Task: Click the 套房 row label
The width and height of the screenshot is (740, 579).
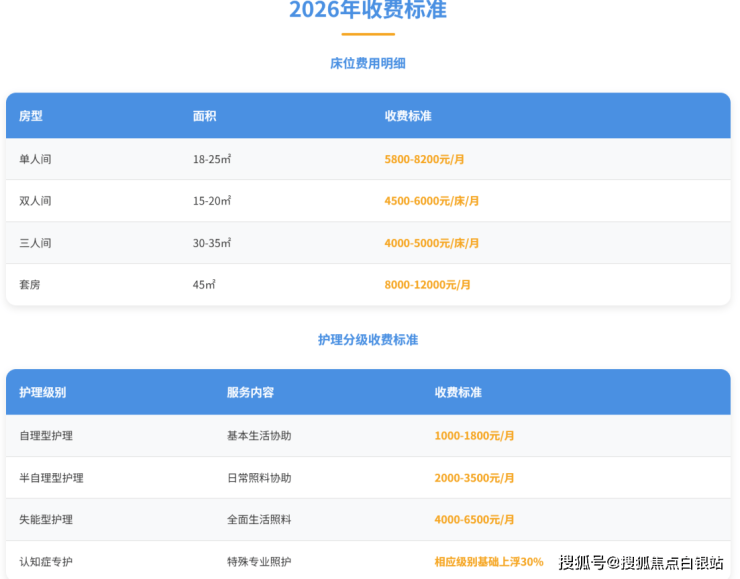Action: (30, 285)
